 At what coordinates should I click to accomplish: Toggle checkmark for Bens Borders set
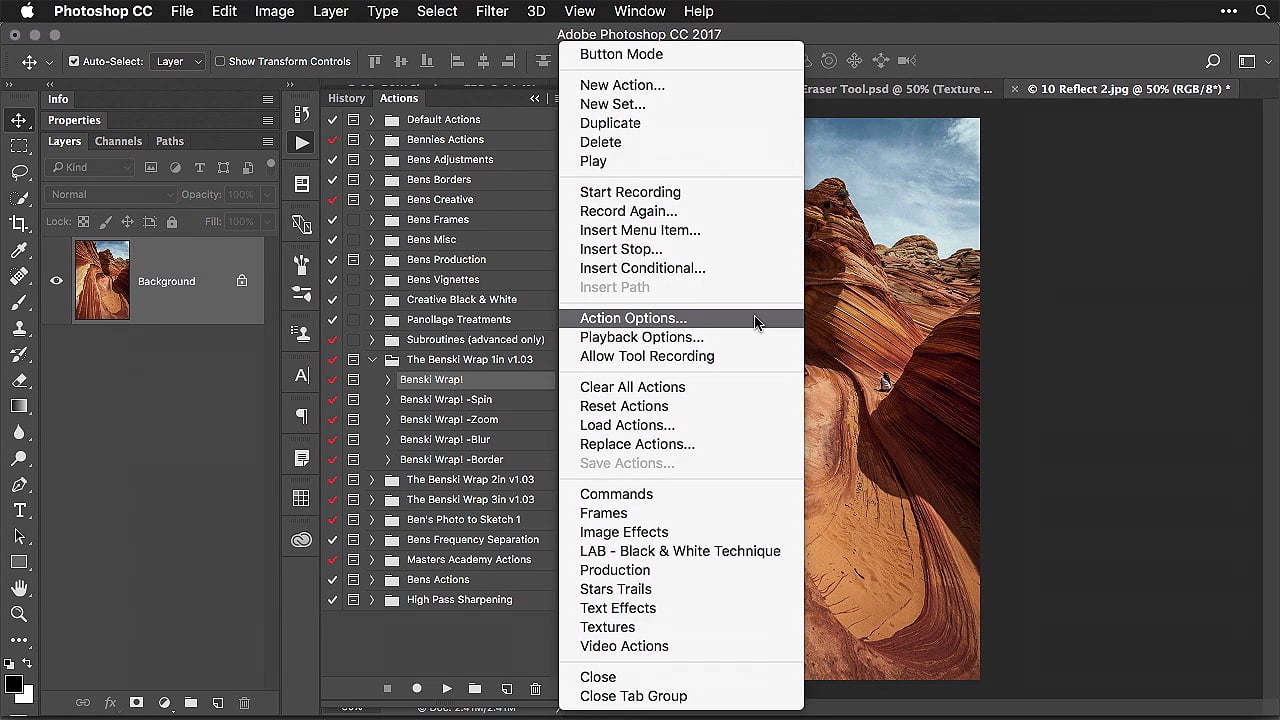(x=333, y=180)
